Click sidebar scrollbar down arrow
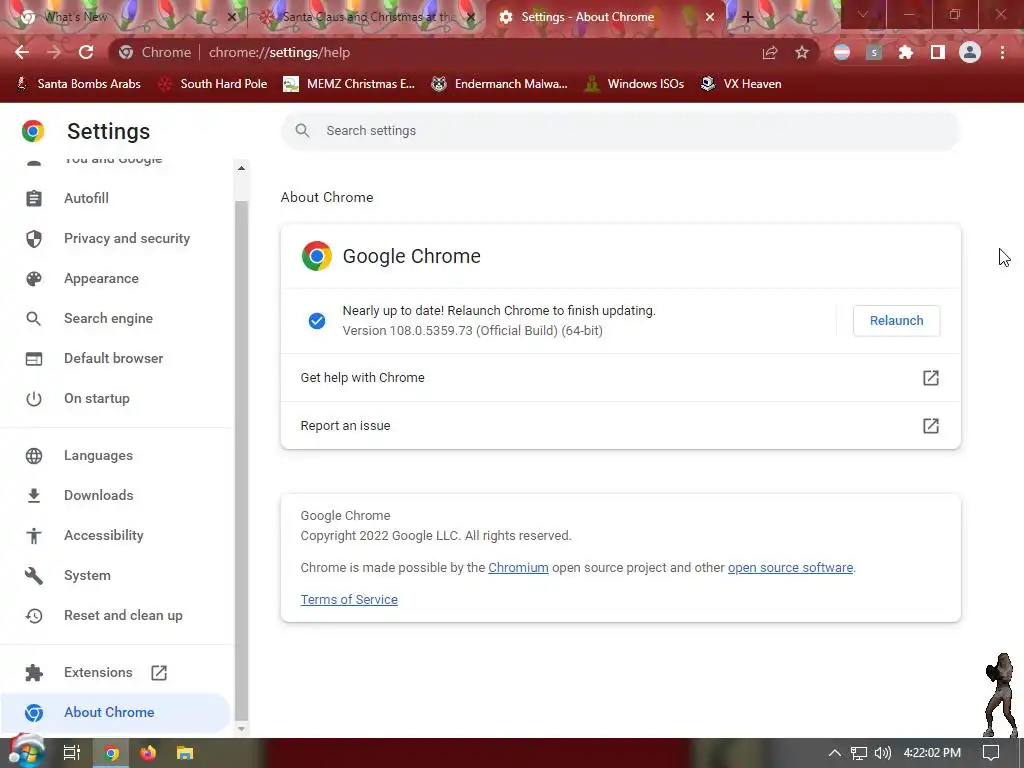Screen dimensions: 1024x768 241,729
